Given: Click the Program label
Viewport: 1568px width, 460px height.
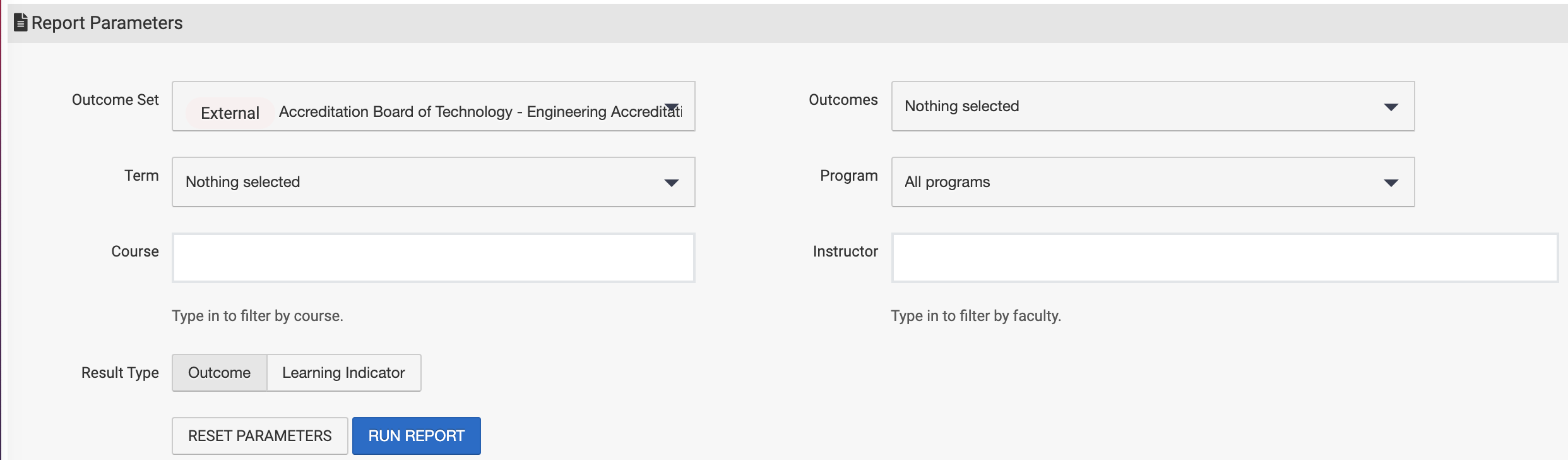Looking at the screenshot, I should [849, 176].
